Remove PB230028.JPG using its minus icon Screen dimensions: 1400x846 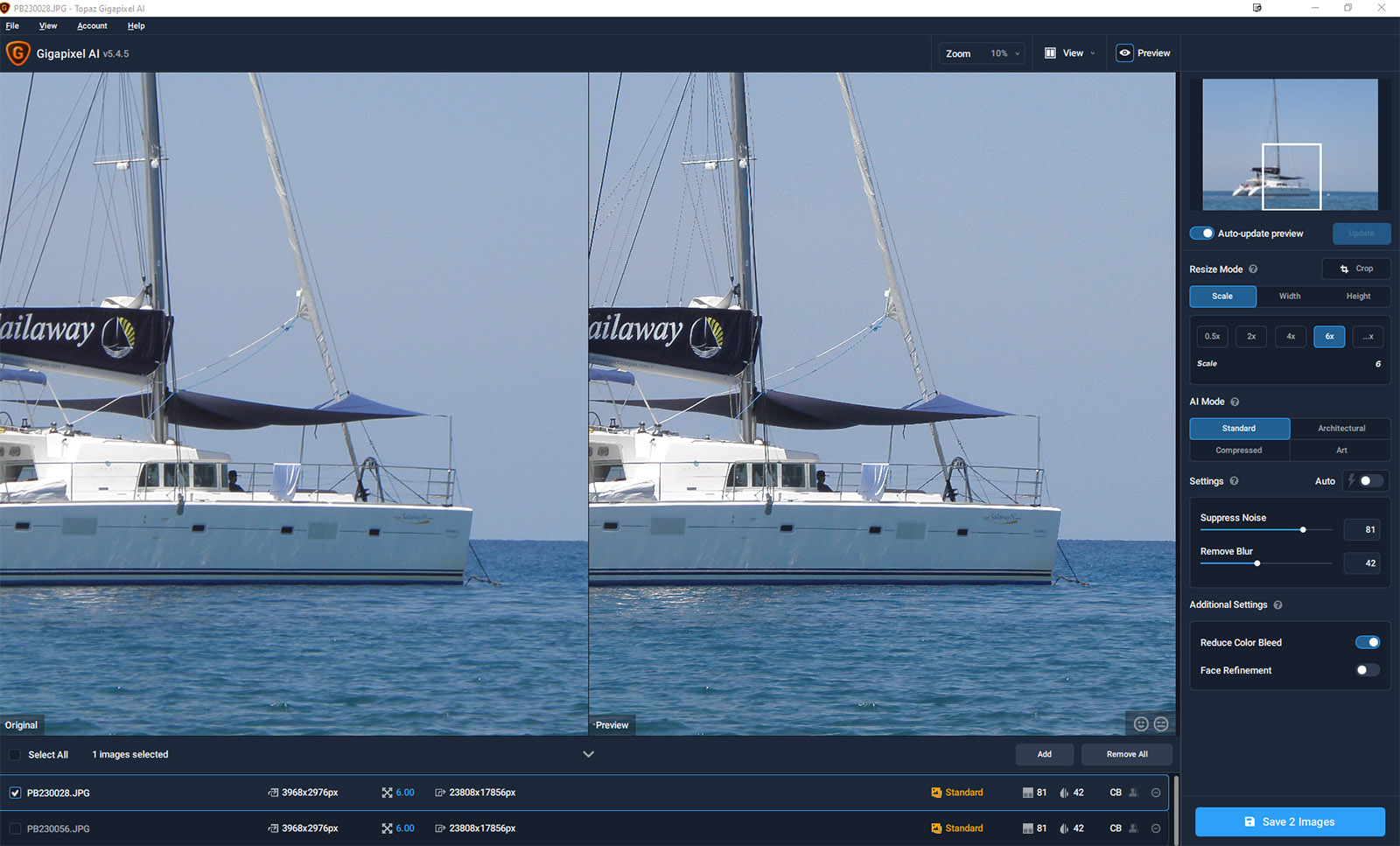(1156, 793)
